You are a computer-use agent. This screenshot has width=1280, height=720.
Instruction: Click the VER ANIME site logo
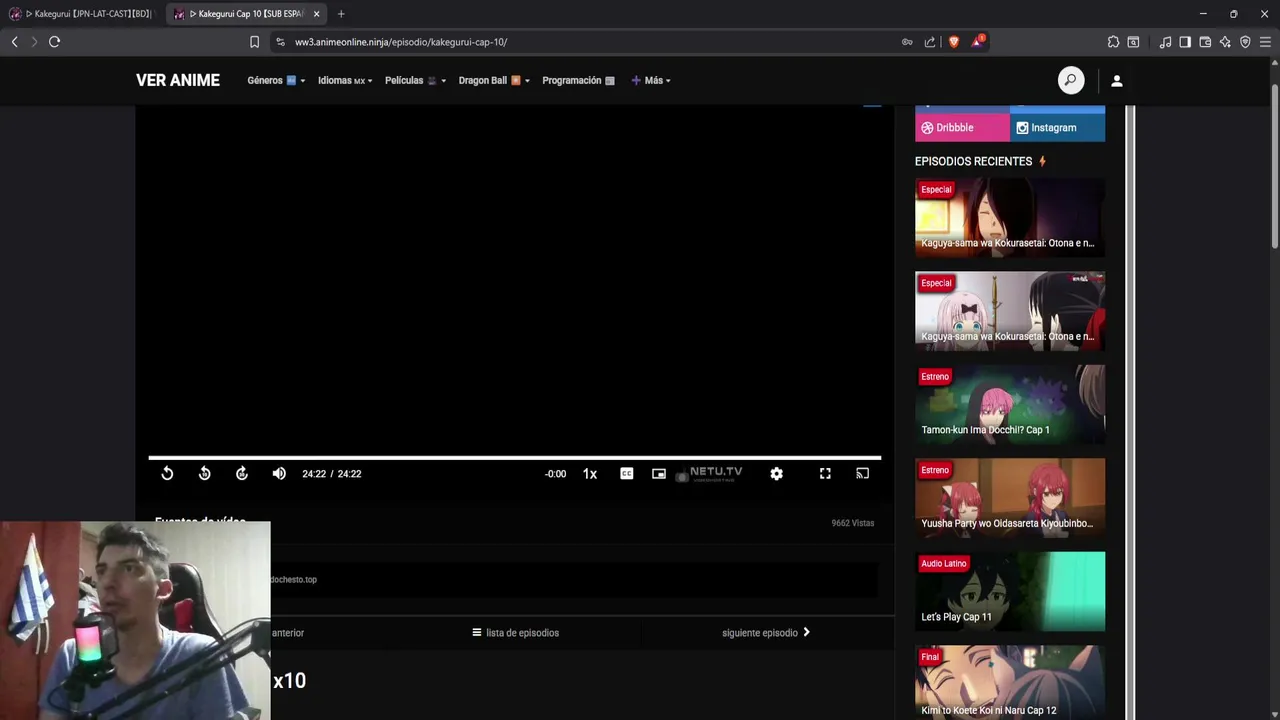point(178,80)
